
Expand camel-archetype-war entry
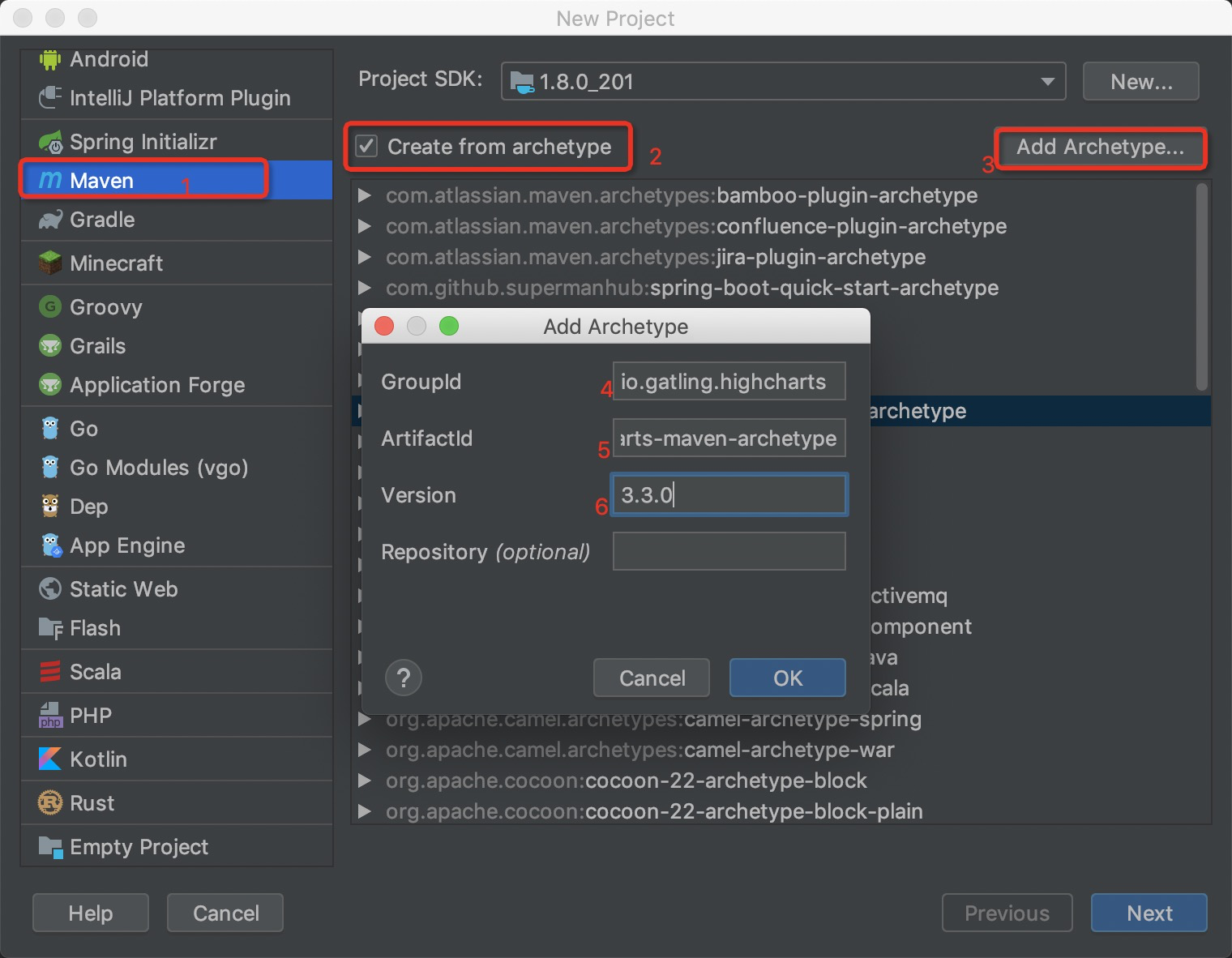pyautogui.click(x=365, y=750)
